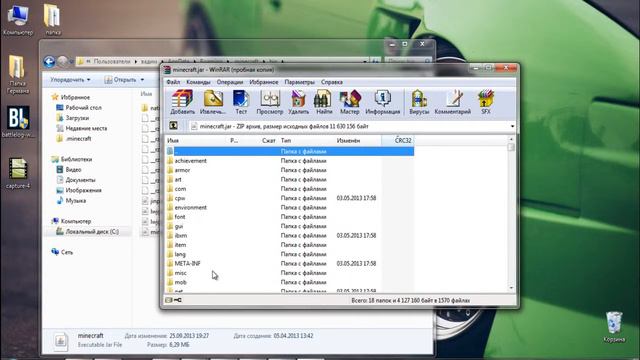Open the Справка menu
Viewport: 640px width, 360px height.
332,82
